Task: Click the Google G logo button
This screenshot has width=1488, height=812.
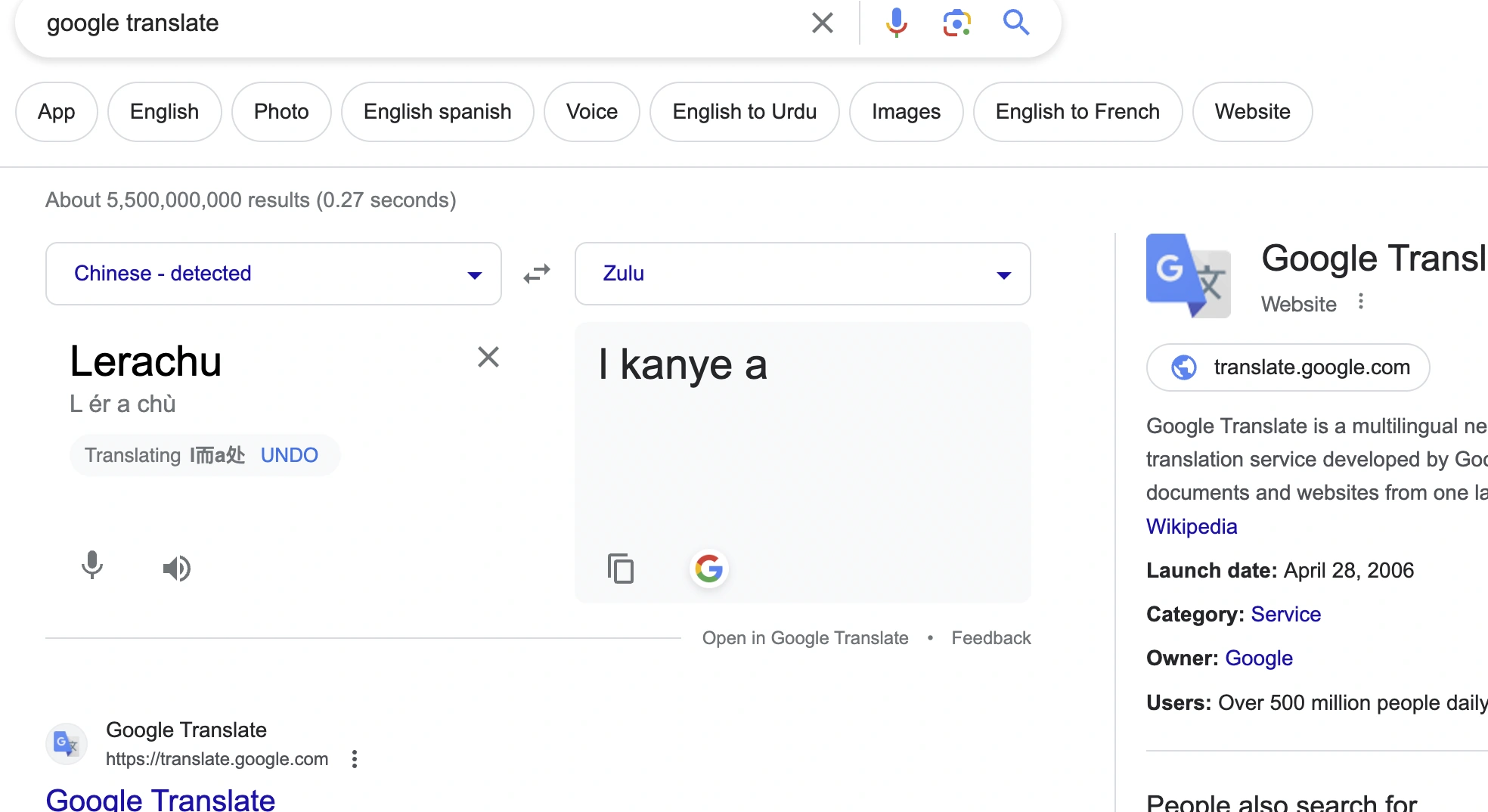Action: click(708, 569)
